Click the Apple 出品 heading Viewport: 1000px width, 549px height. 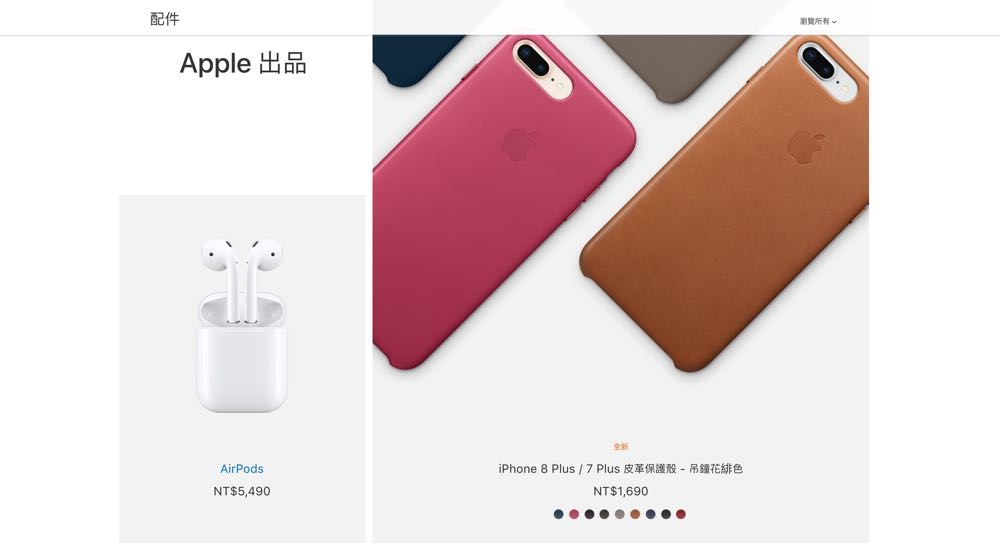point(243,64)
